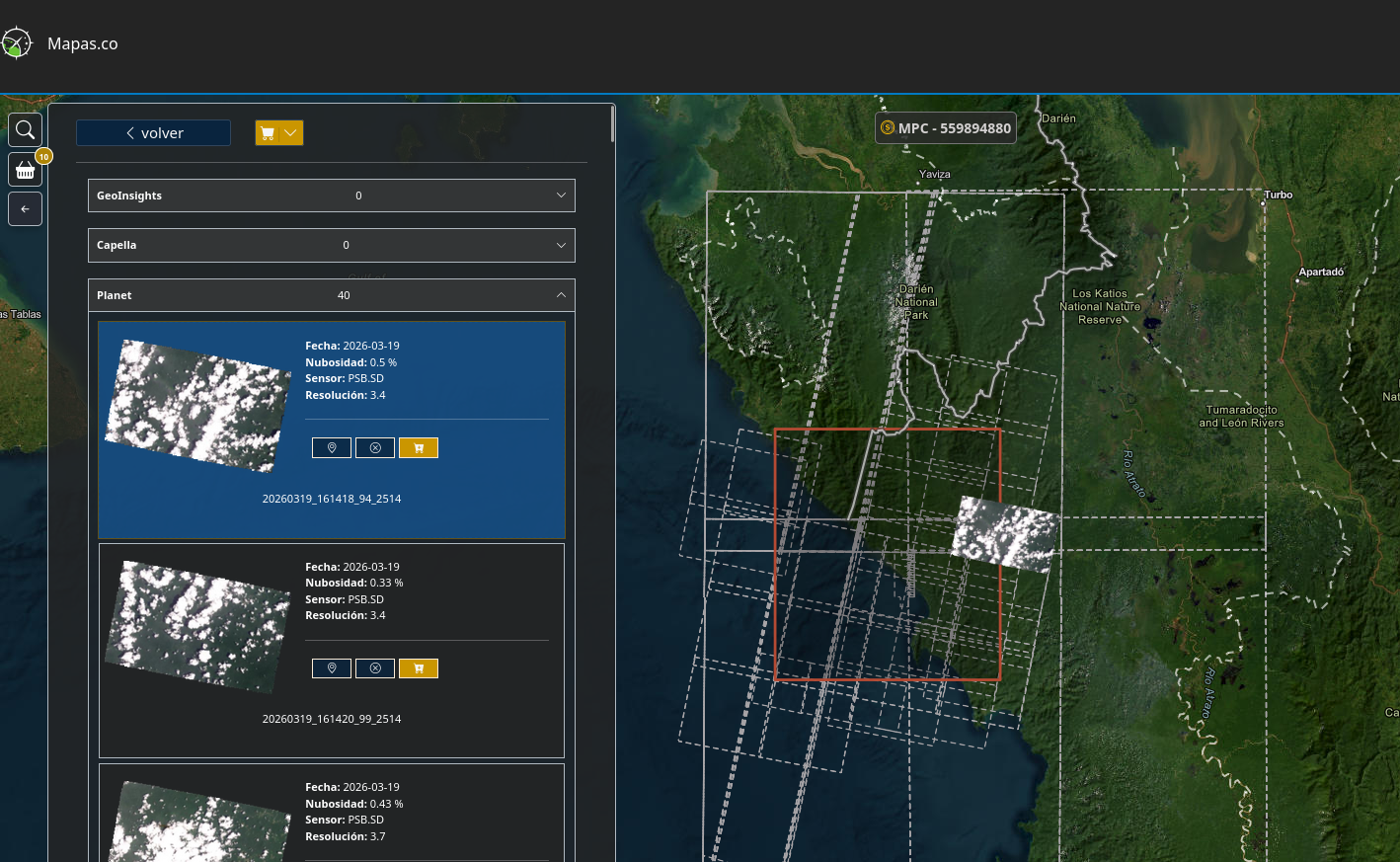Click the file name 20260319_161418_94_2514
Image resolution: width=1400 pixels, height=862 pixels.
coord(332,499)
